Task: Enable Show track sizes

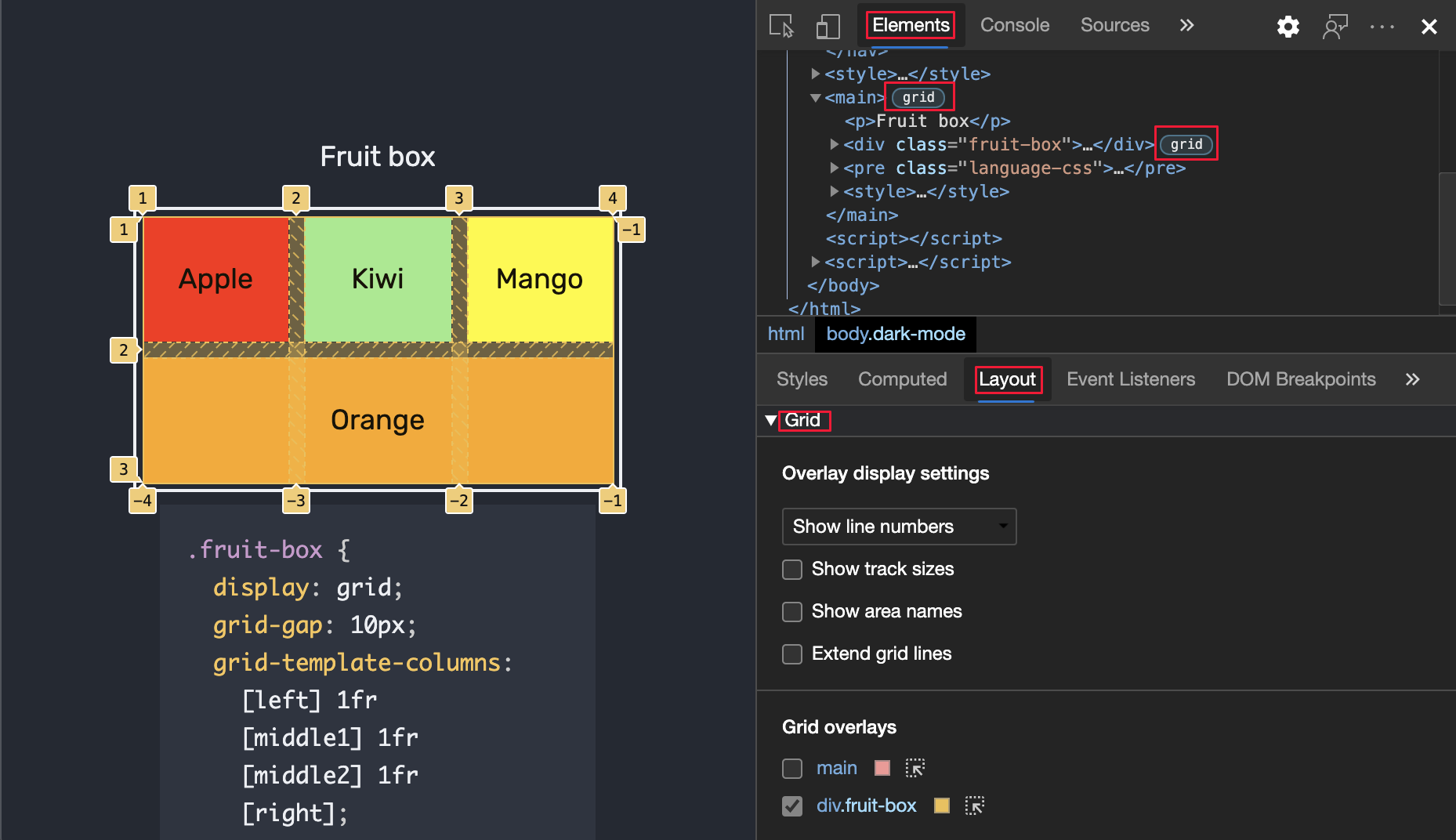Action: coord(791,570)
